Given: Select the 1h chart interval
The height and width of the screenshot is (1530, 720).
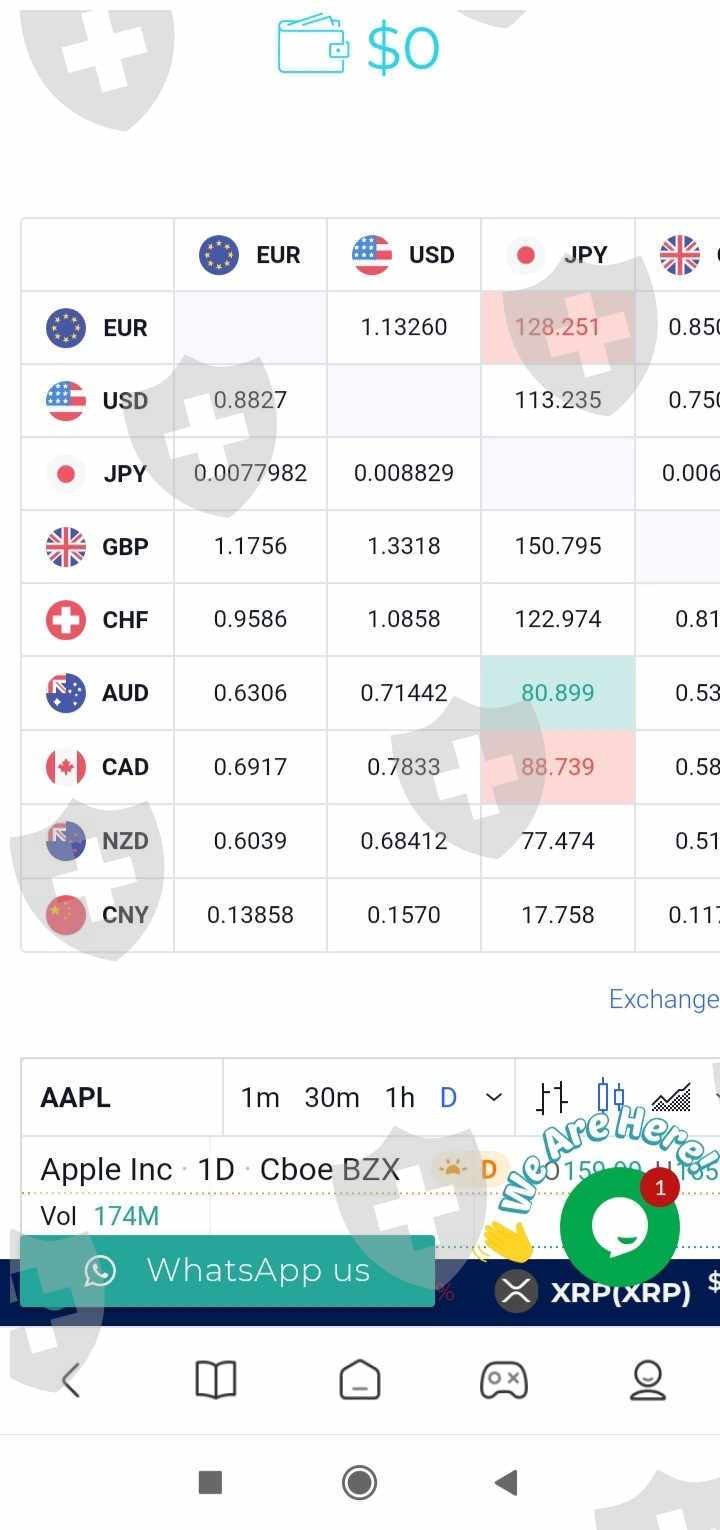Looking at the screenshot, I should (400, 1097).
